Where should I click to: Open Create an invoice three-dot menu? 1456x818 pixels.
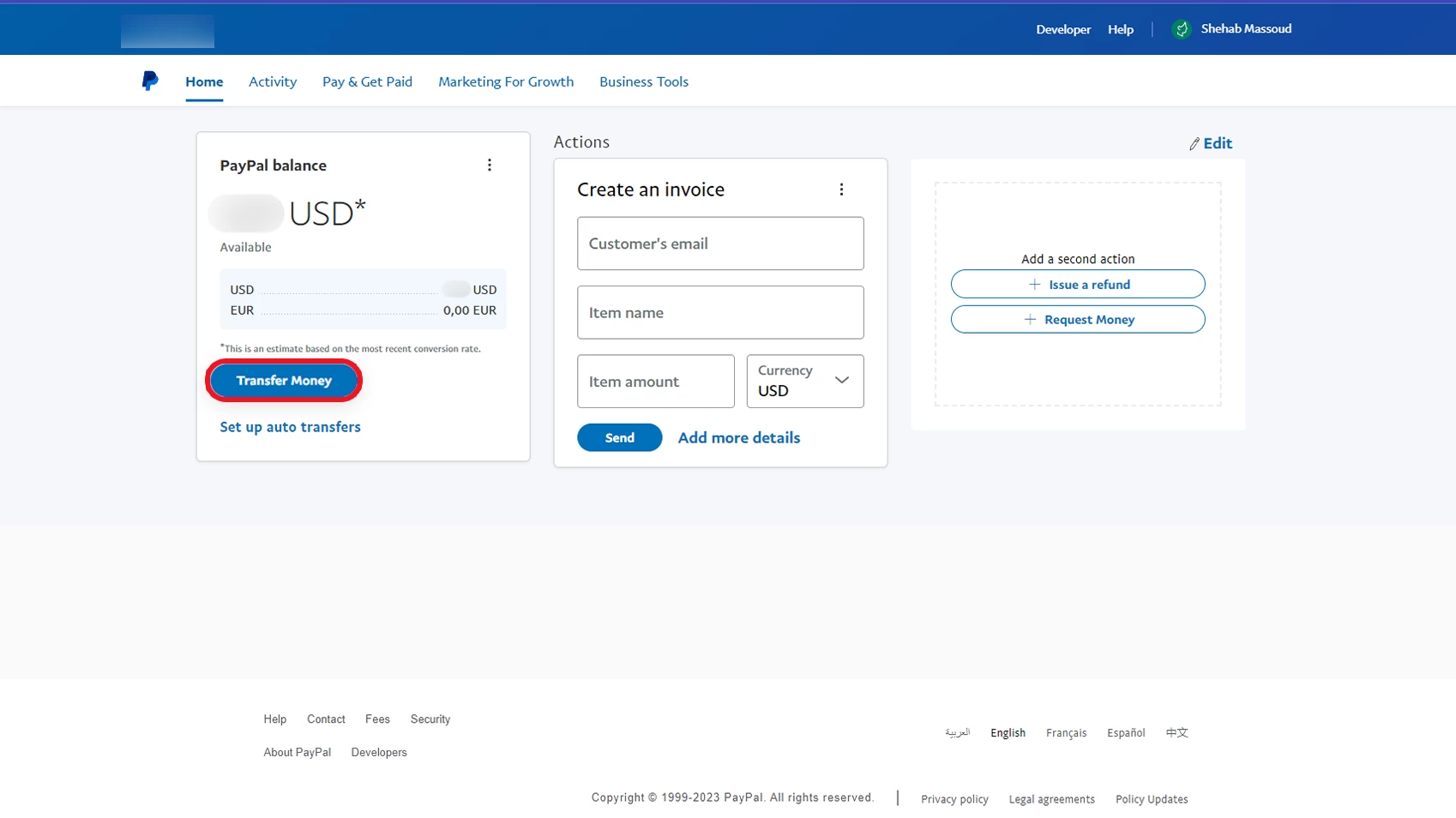(841, 189)
